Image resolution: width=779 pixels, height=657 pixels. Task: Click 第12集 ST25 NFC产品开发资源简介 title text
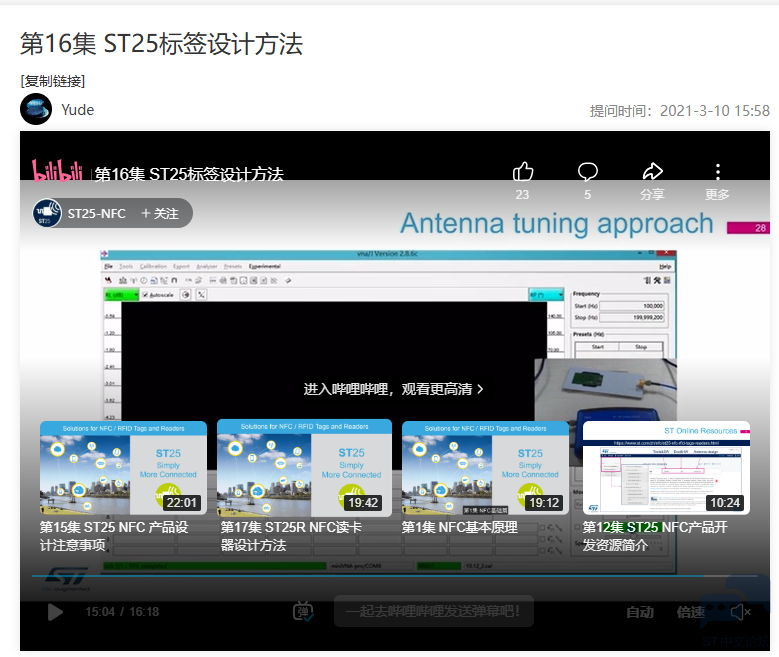(x=655, y=536)
